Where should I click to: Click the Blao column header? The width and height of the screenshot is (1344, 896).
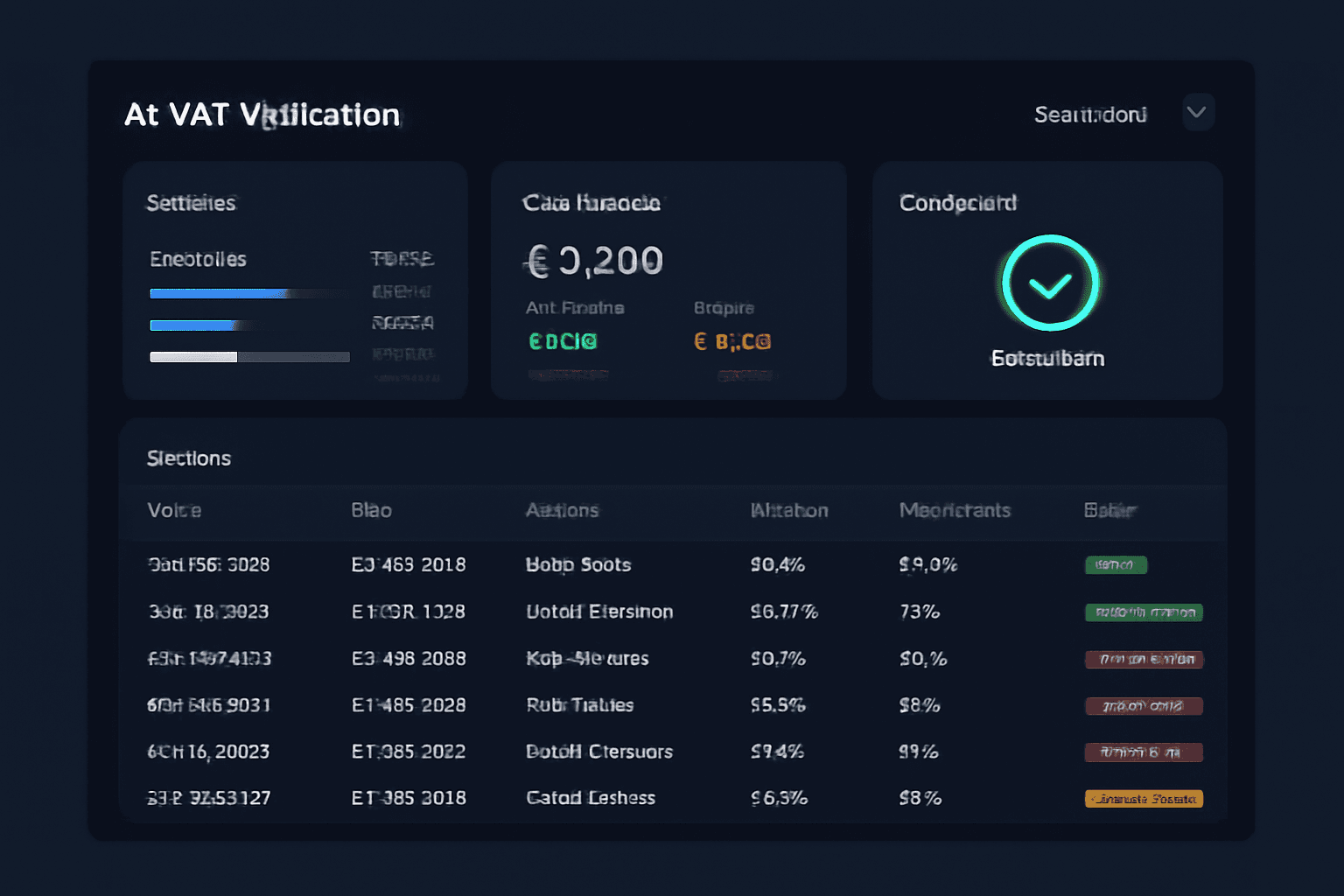[x=371, y=510]
